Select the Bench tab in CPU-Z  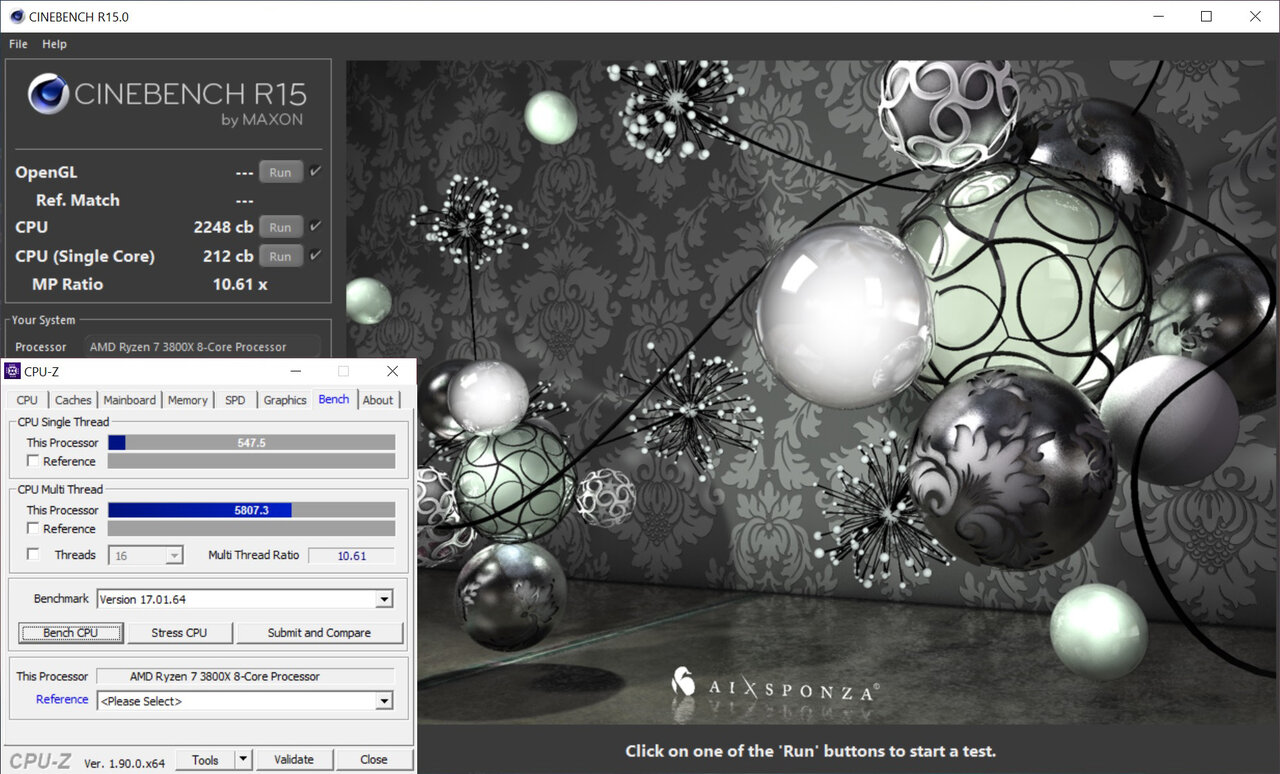point(334,399)
